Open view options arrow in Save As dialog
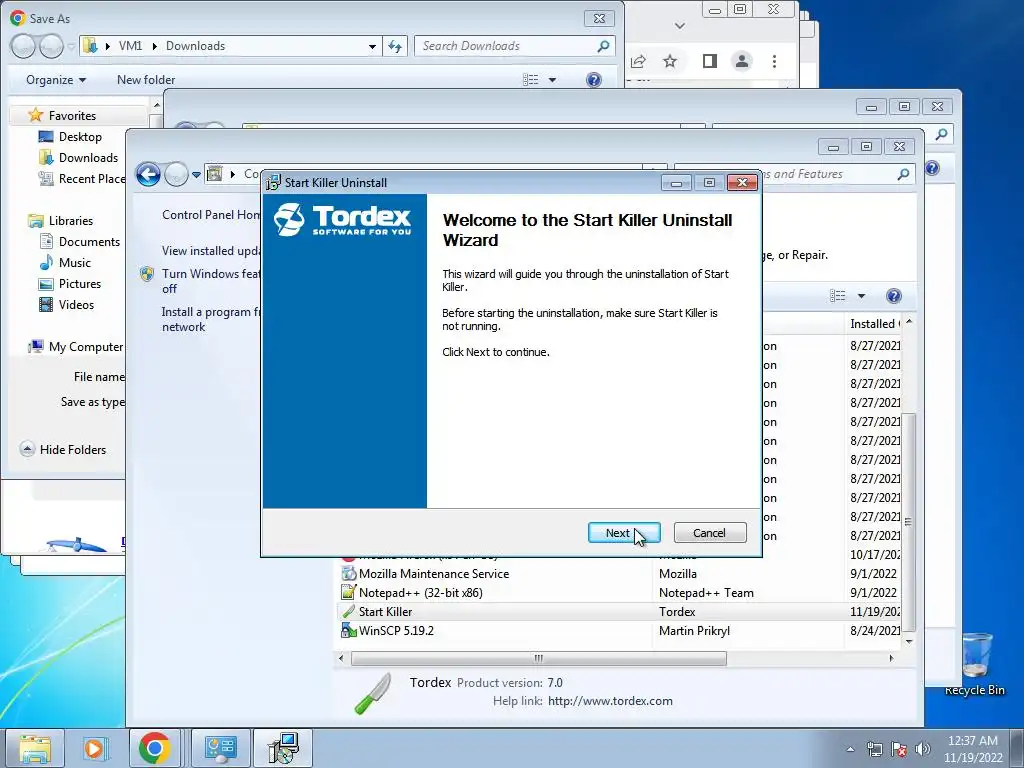This screenshot has width=1024, height=768. (x=552, y=80)
